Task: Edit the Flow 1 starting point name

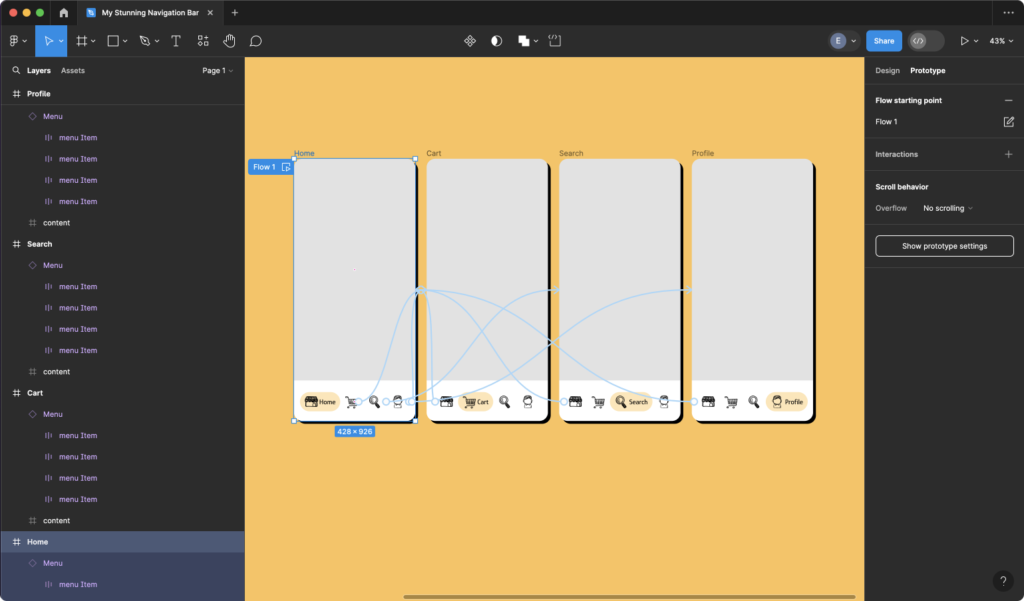Action: point(1009,121)
